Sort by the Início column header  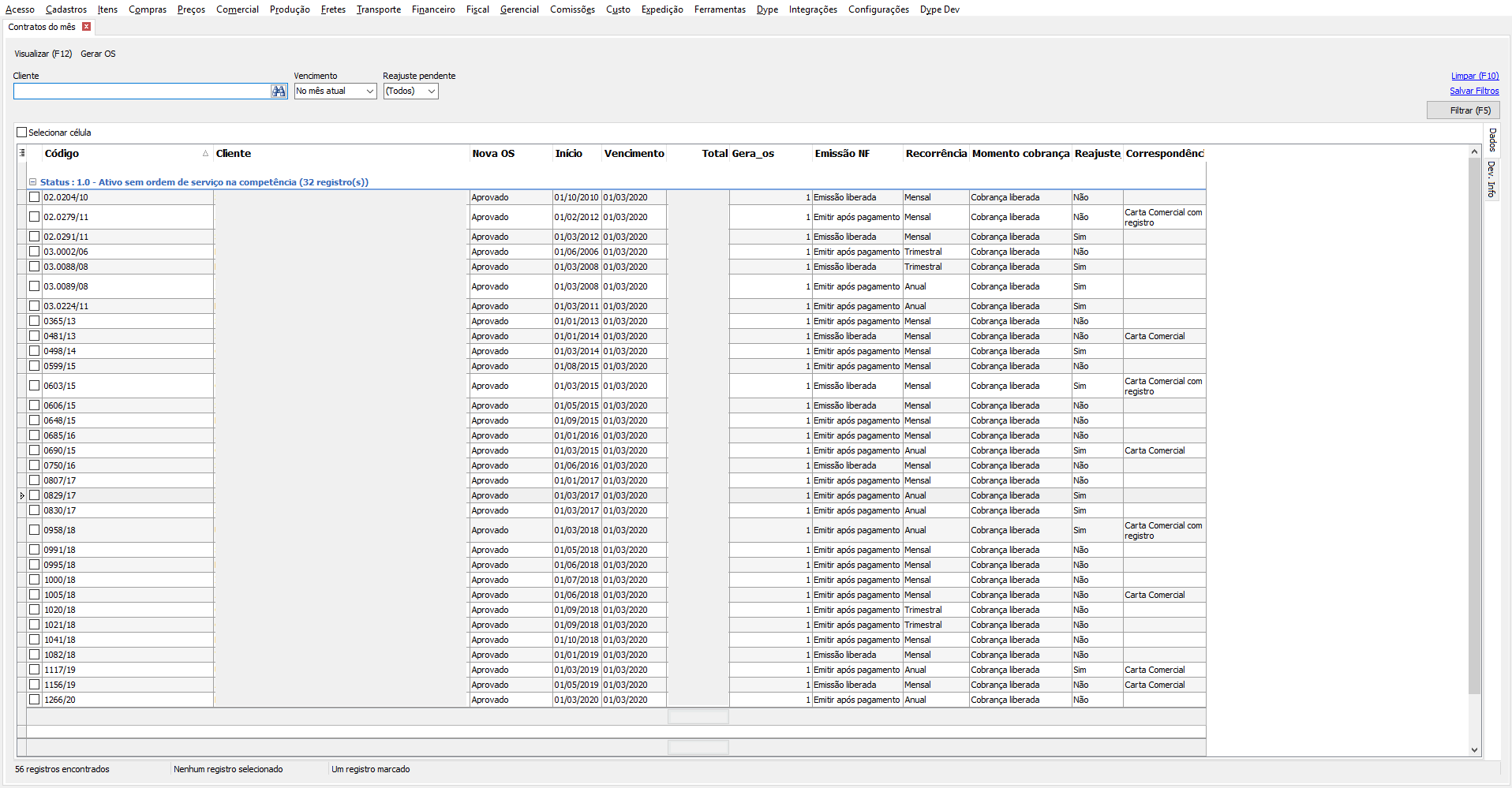pyautogui.click(x=577, y=154)
